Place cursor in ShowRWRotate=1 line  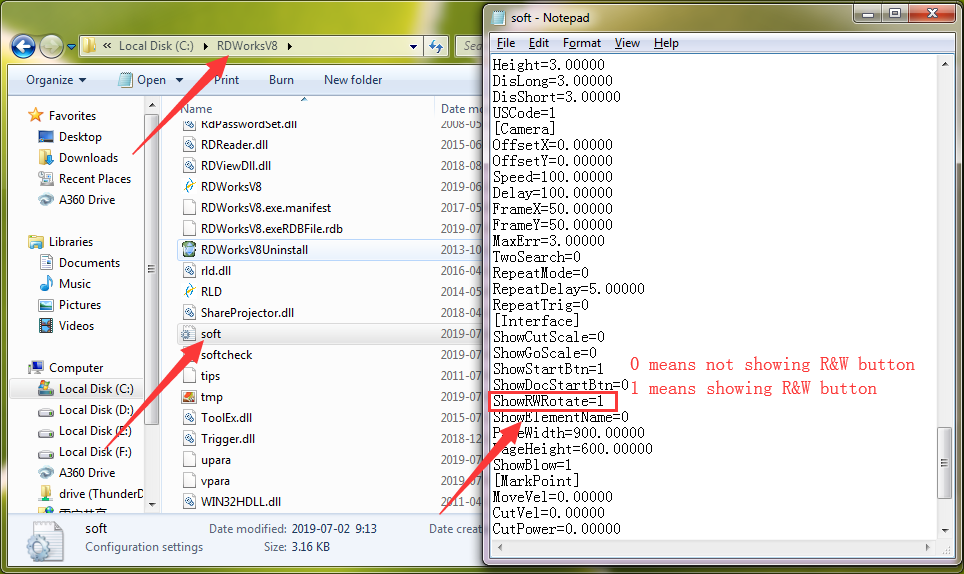pos(548,401)
